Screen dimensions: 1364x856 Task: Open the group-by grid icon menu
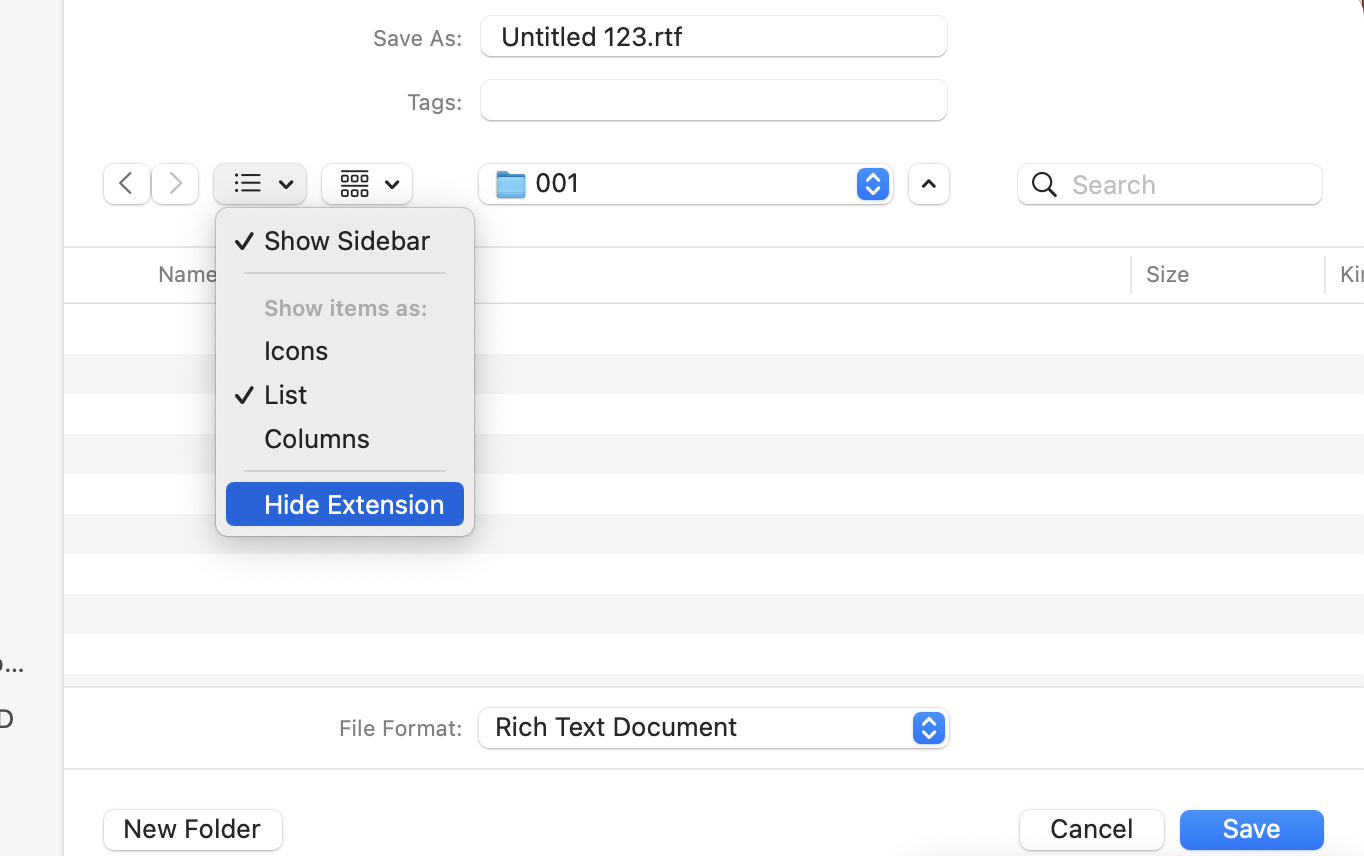point(366,184)
